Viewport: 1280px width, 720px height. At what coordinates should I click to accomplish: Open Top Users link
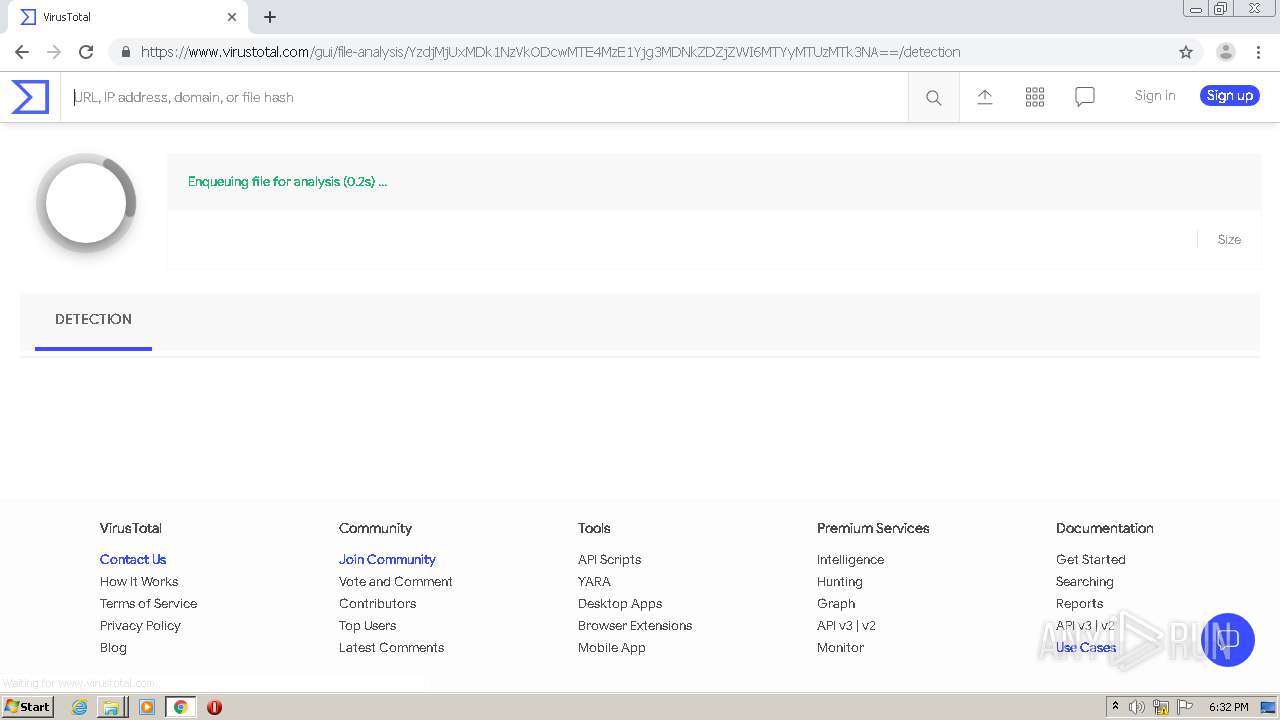[367, 626]
